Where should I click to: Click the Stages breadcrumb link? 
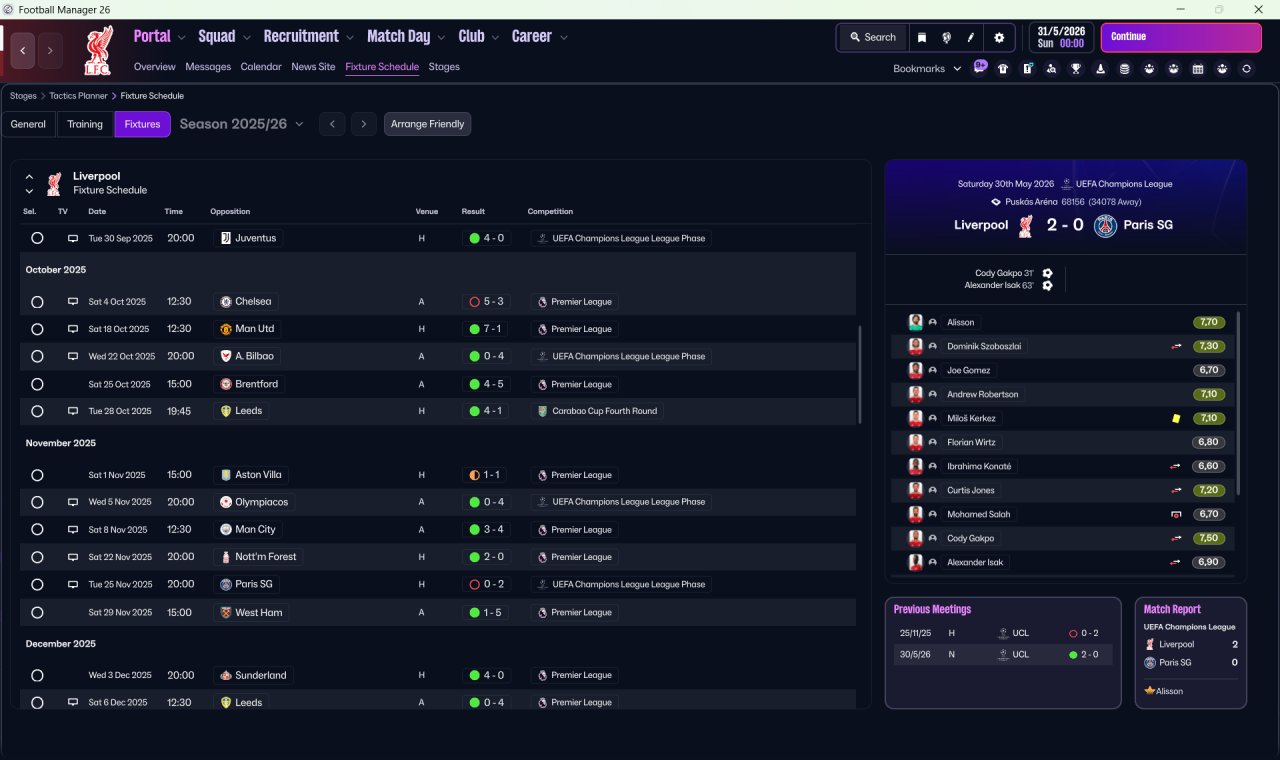click(23, 96)
